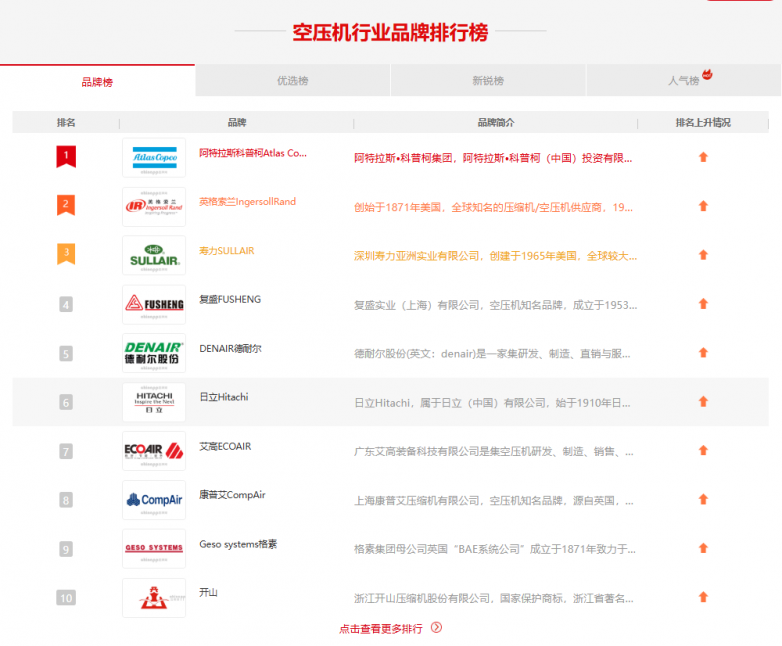
Task: Click 点击查看更多排行 link
Action: pos(381,629)
